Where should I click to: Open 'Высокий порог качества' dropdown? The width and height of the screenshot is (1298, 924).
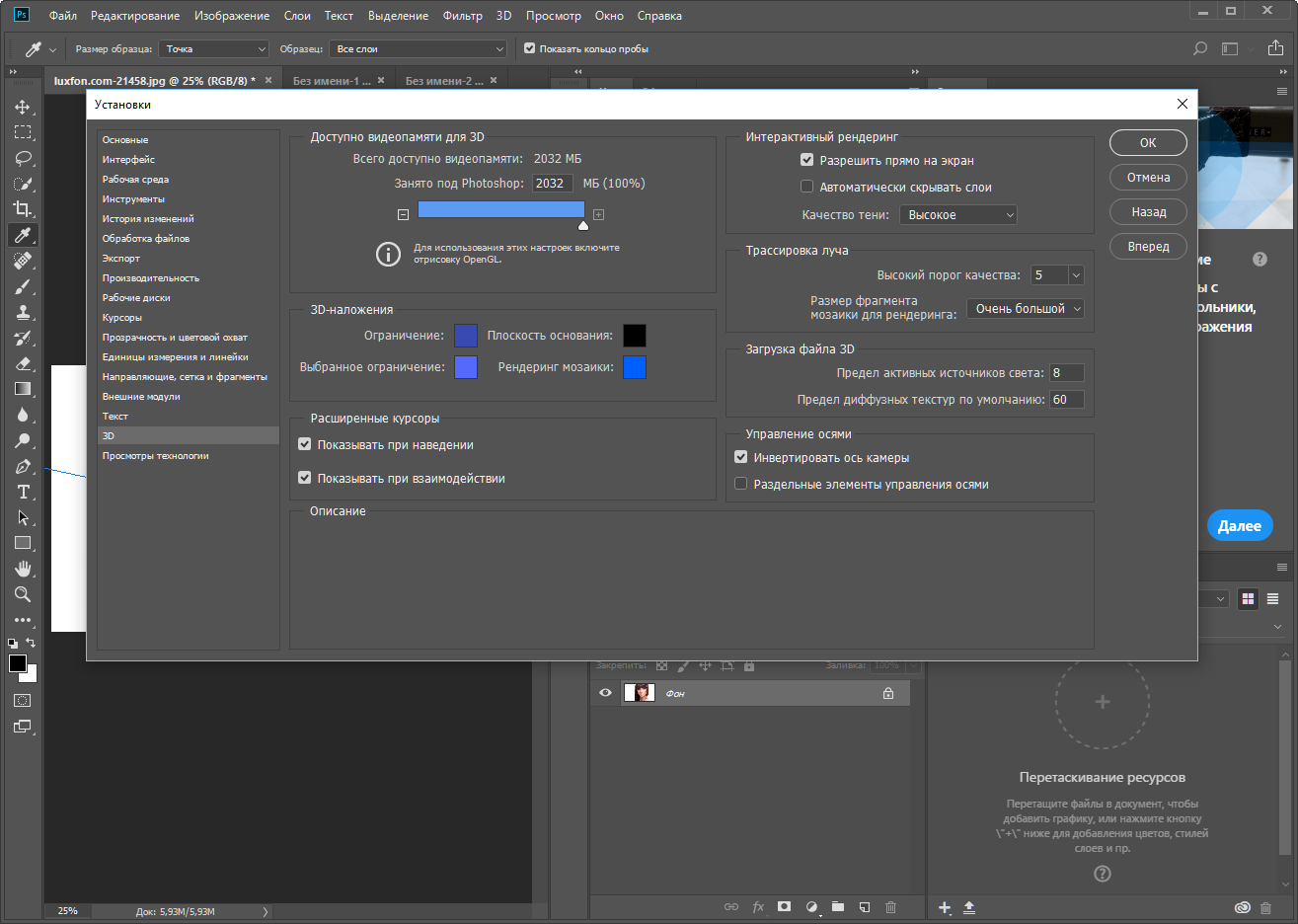1057,275
